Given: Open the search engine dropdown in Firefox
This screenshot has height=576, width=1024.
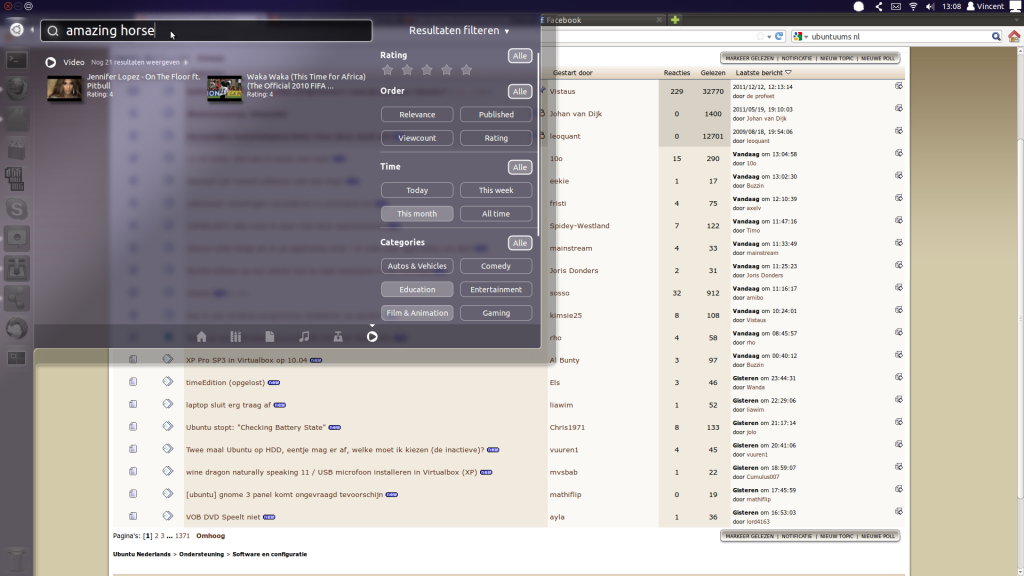Looking at the screenshot, I should tap(801, 37).
